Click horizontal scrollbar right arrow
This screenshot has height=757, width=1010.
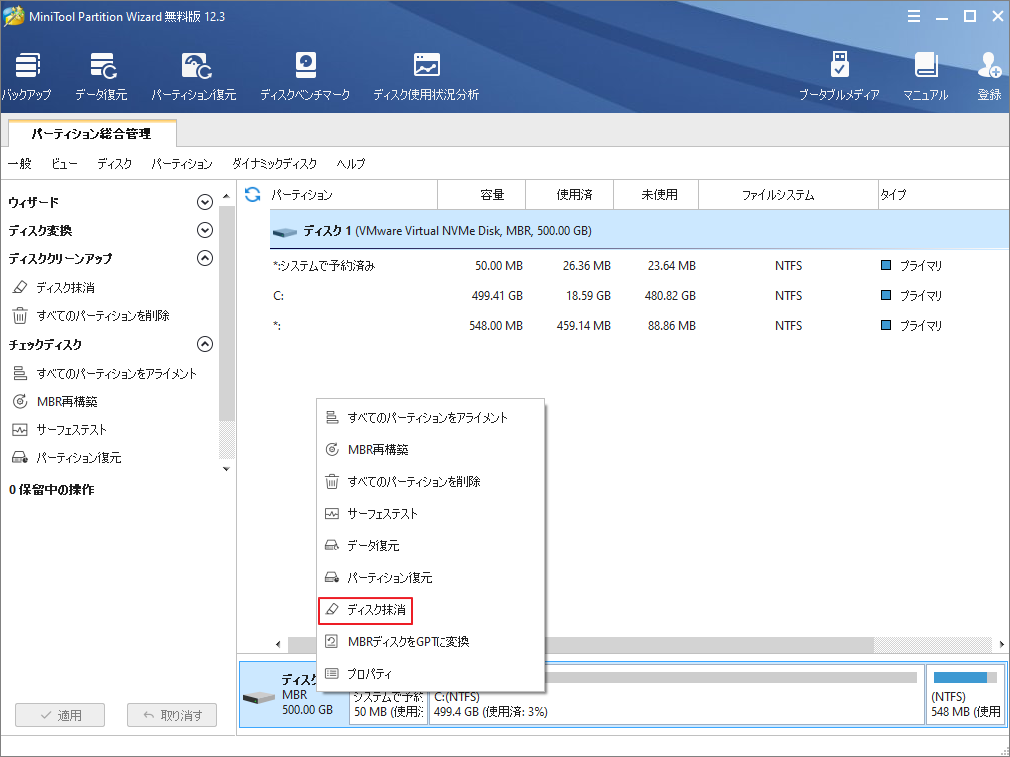(x=1002, y=644)
